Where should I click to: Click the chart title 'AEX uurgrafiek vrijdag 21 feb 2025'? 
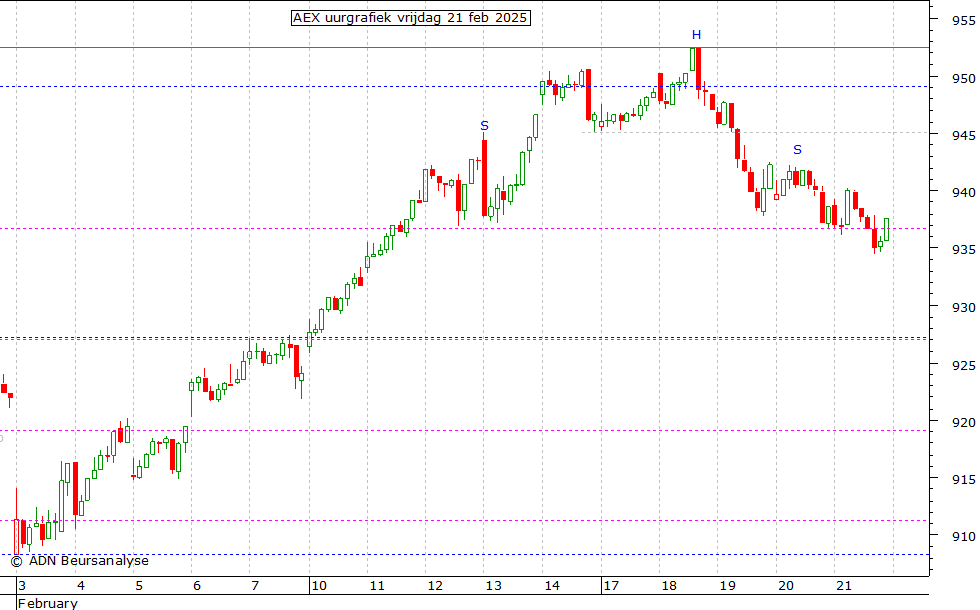coord(411,18)
